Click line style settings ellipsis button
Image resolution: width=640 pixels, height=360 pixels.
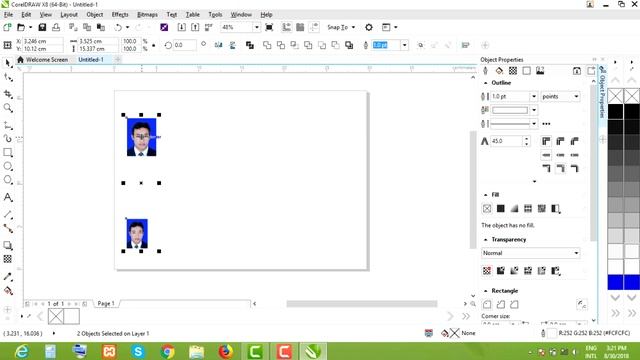(547, 124)
